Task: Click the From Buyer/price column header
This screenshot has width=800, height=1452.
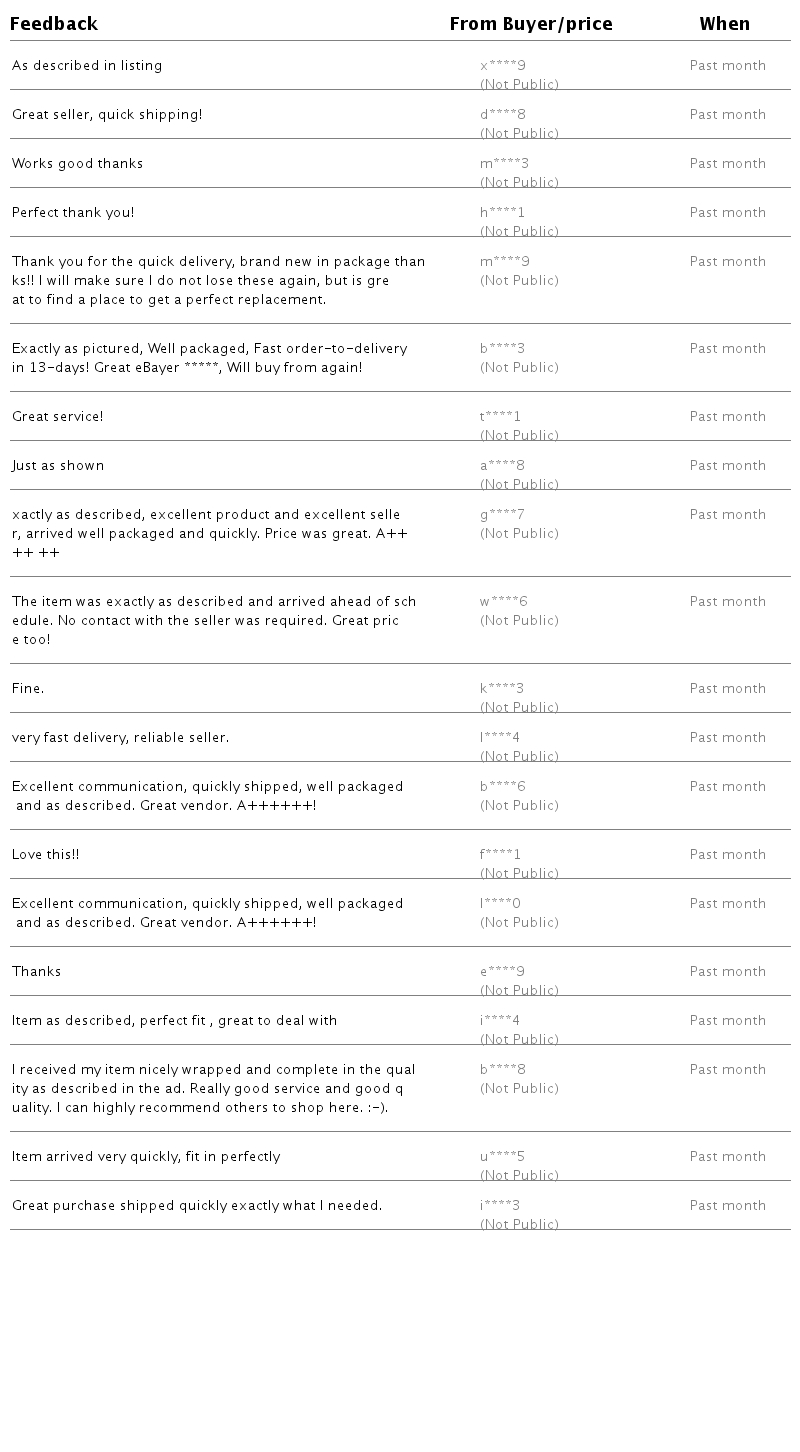Action: tap(531, 24)
